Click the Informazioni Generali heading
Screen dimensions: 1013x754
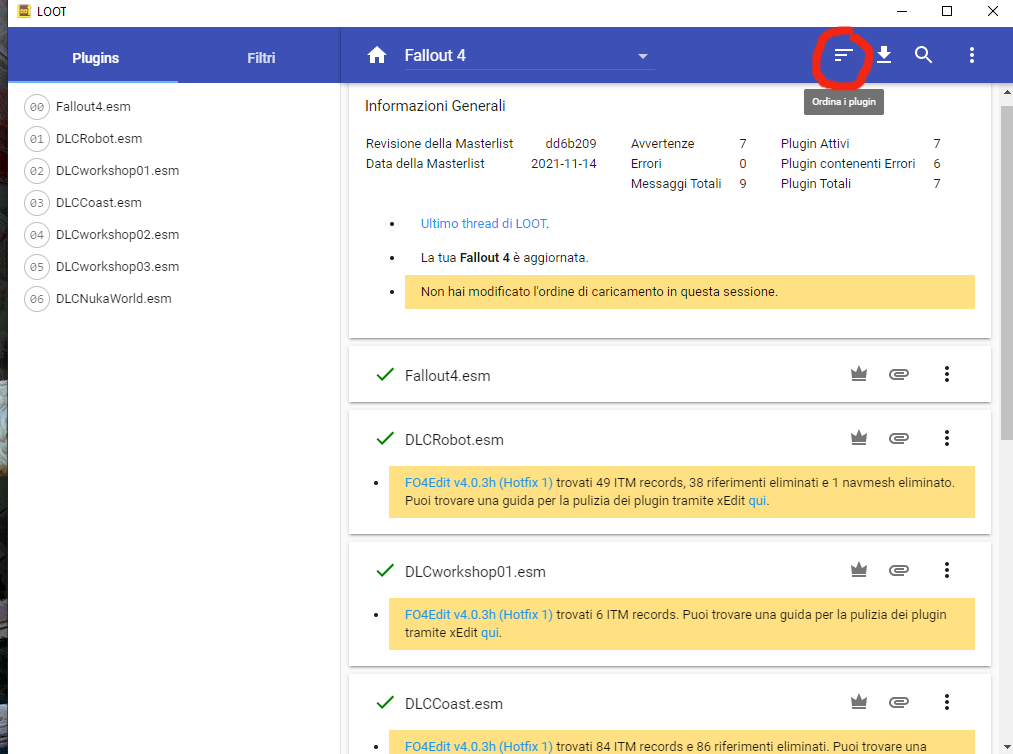click(x=435, y=106)
